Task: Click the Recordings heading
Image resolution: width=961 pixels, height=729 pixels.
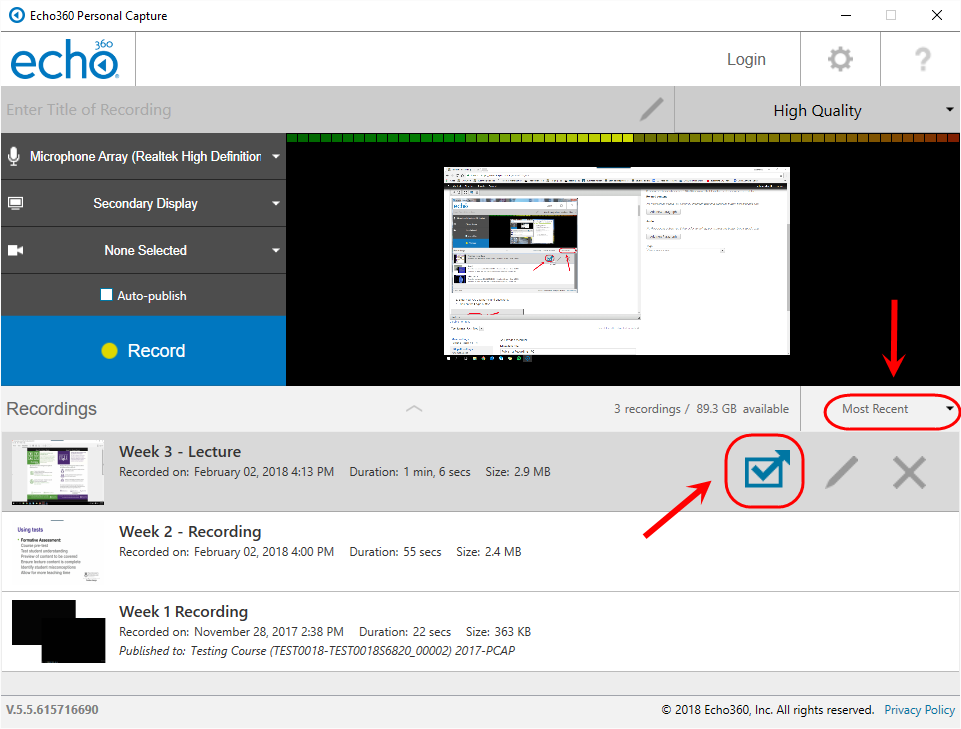Action: (51, 409)
